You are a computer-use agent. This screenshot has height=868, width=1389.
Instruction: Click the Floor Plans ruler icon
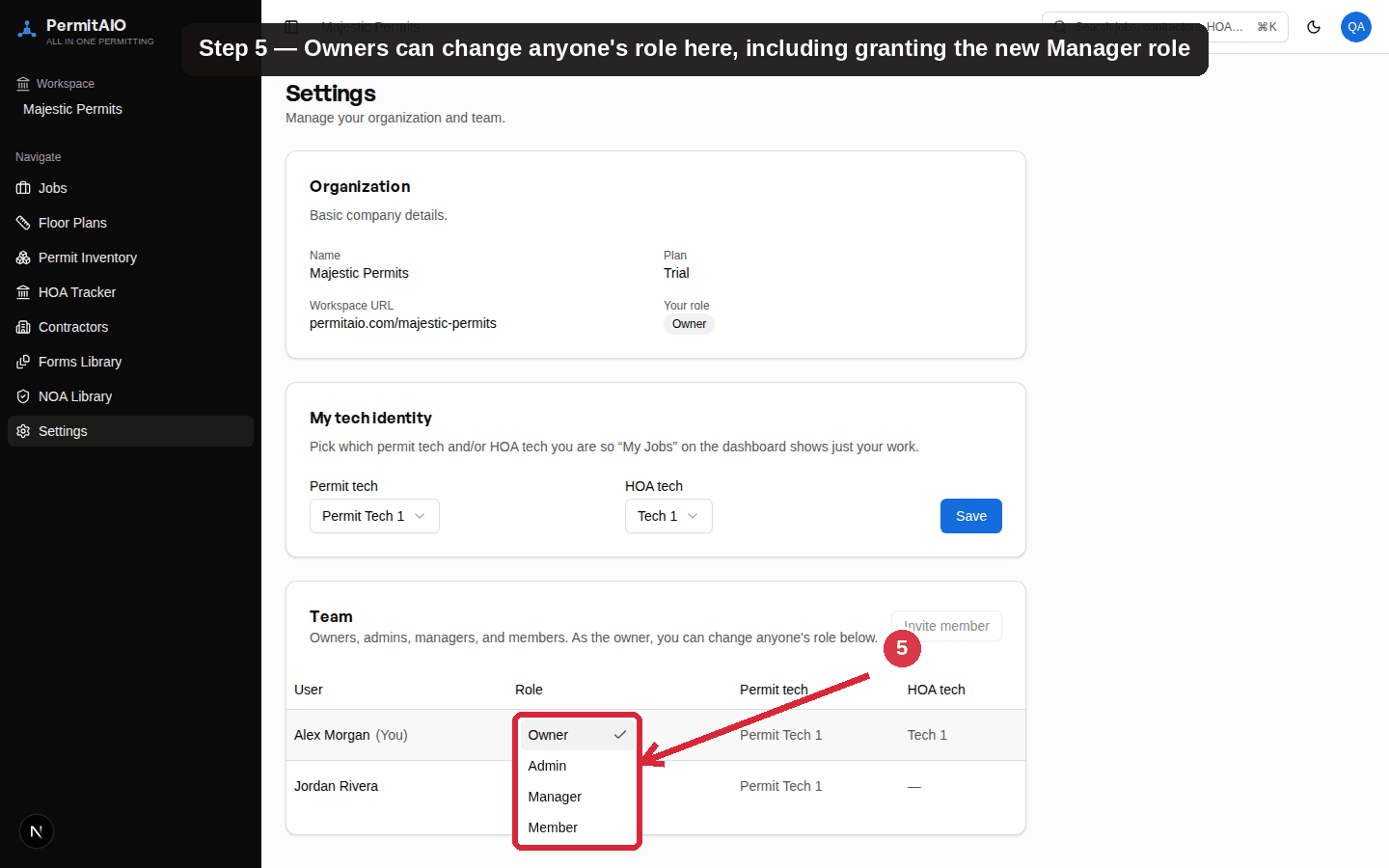pyautogui.click(x=23, y=223)
